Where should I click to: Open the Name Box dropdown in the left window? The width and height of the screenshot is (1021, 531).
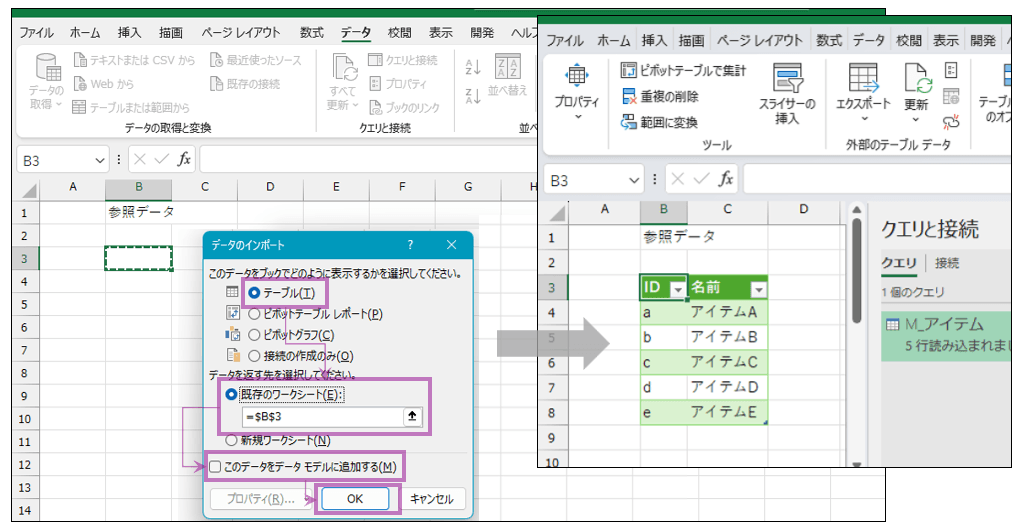(100, 160)
